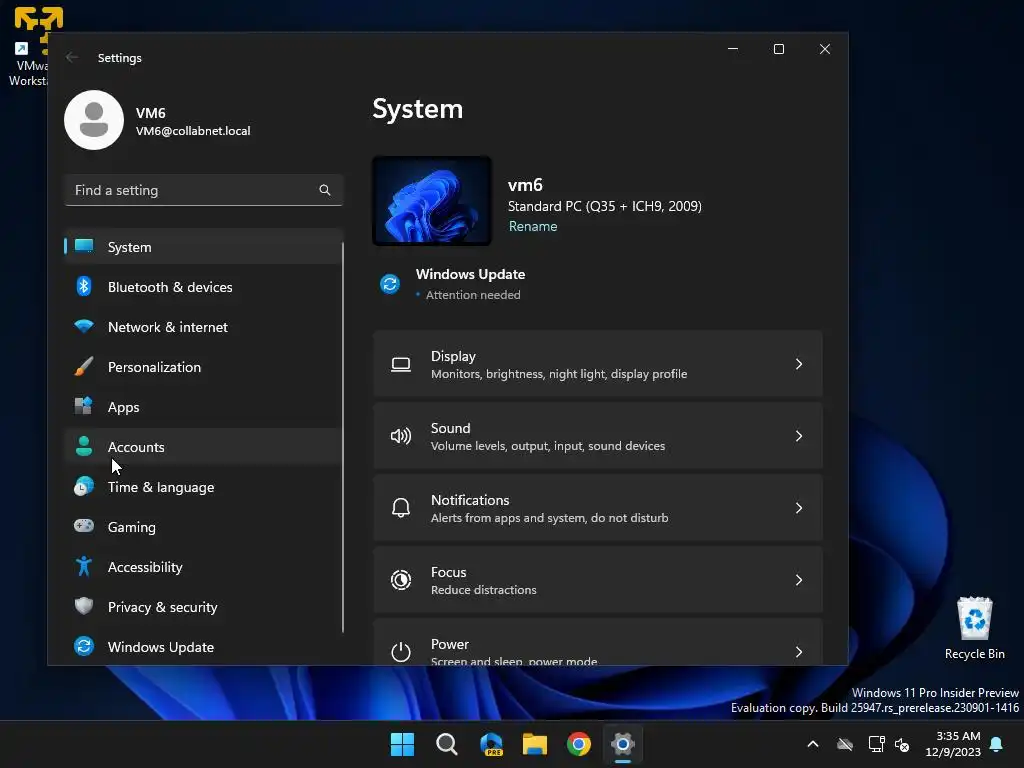This screenshot has height=768, width=1024.
Task: Open File Explorer from taskbar
Action: tap(535, 744)
